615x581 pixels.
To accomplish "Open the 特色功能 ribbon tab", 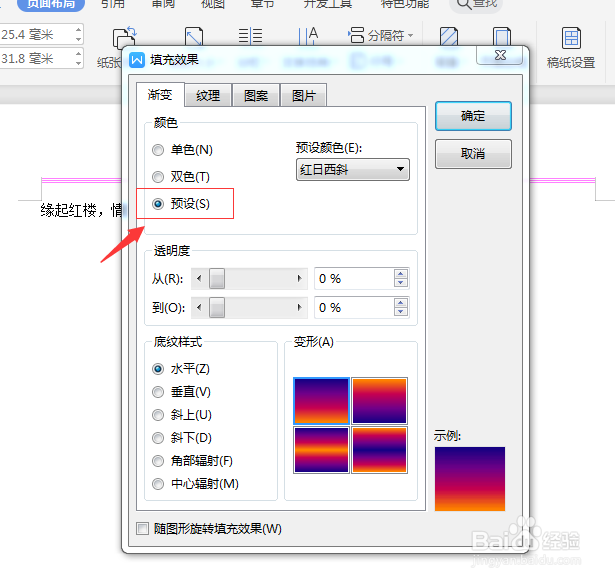I will click(405, 4).
